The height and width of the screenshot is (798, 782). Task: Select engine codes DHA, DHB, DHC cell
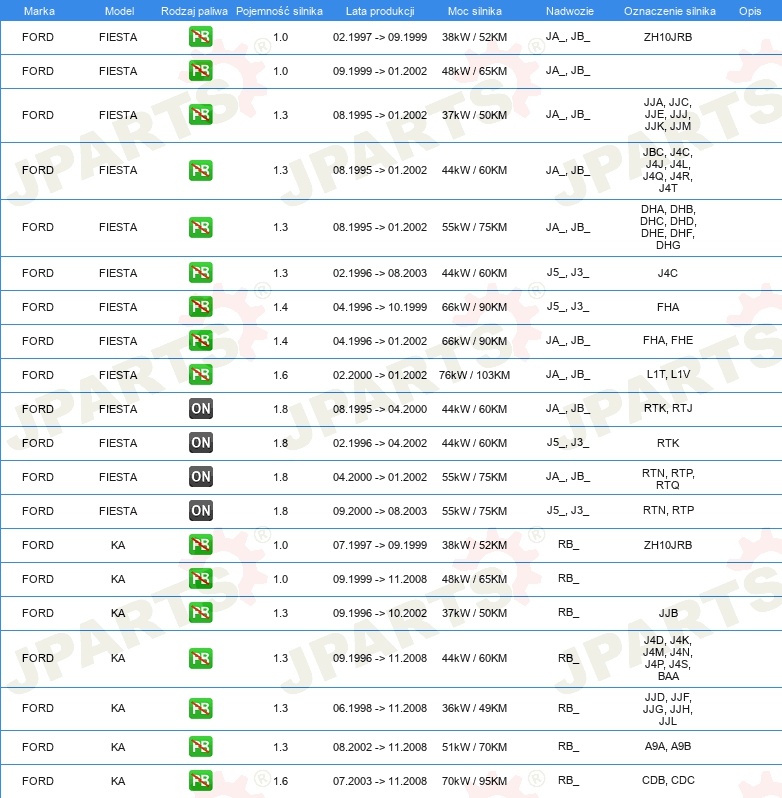tap(668, 227)
